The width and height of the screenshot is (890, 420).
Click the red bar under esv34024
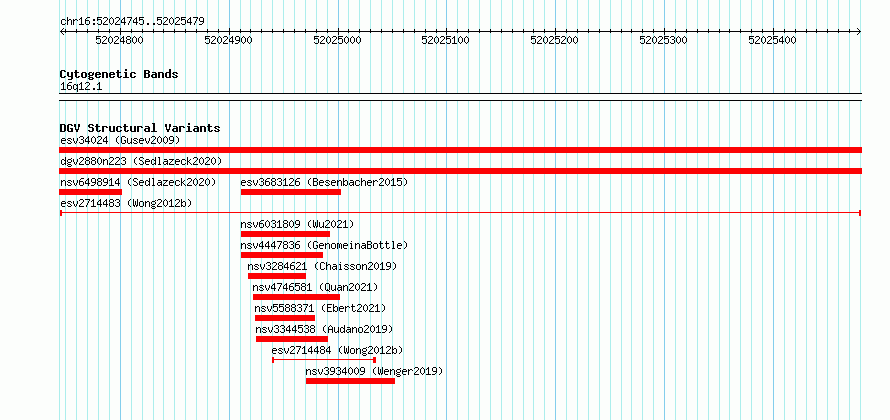(461, 150)
